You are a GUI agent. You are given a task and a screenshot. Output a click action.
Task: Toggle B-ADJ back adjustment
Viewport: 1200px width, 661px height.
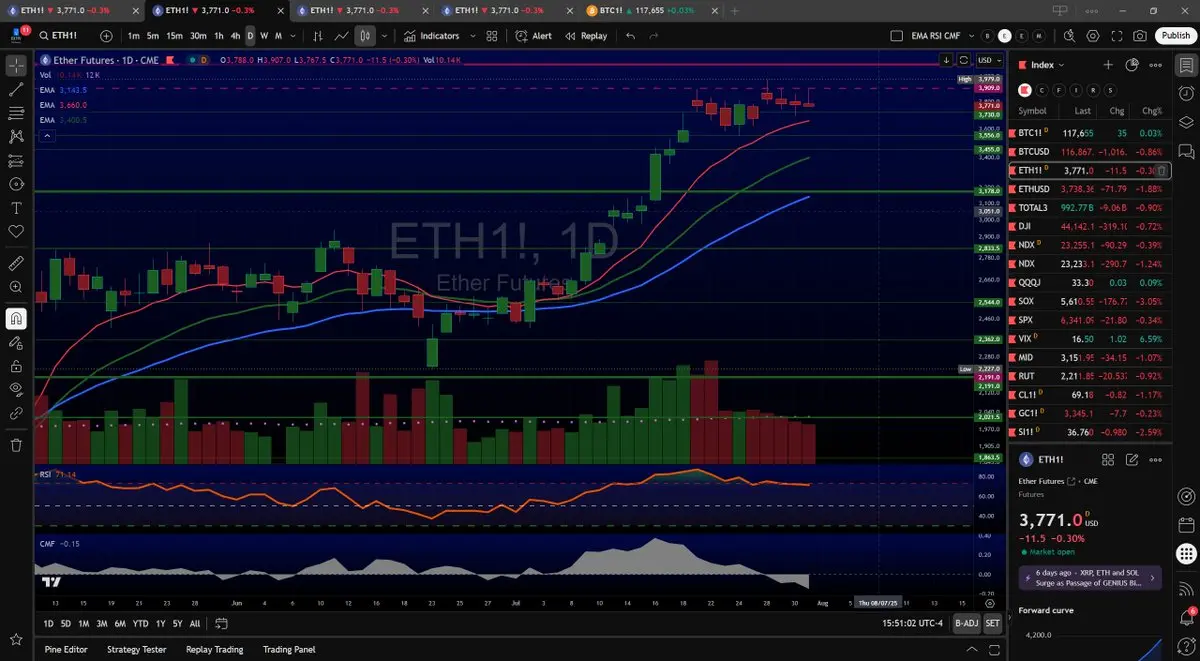[966, 623]
